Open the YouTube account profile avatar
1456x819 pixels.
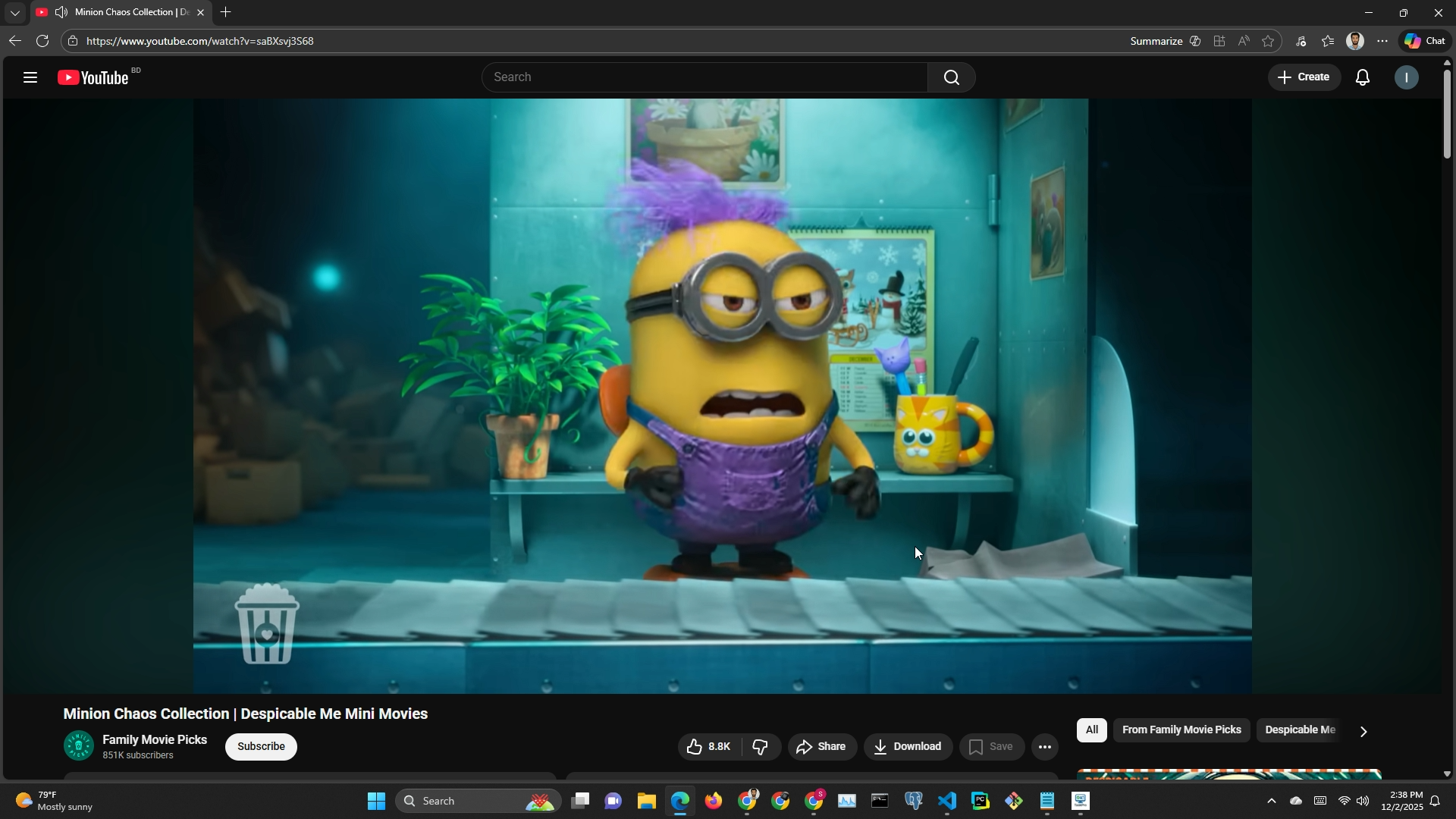tap(1406, 77)
